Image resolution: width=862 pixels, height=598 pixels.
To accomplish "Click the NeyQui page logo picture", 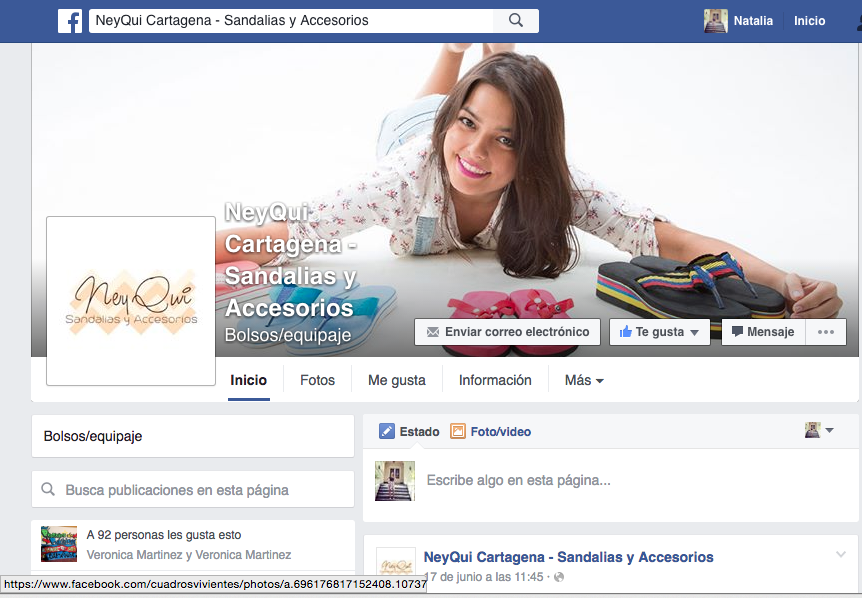I will [x=131, y=300].
